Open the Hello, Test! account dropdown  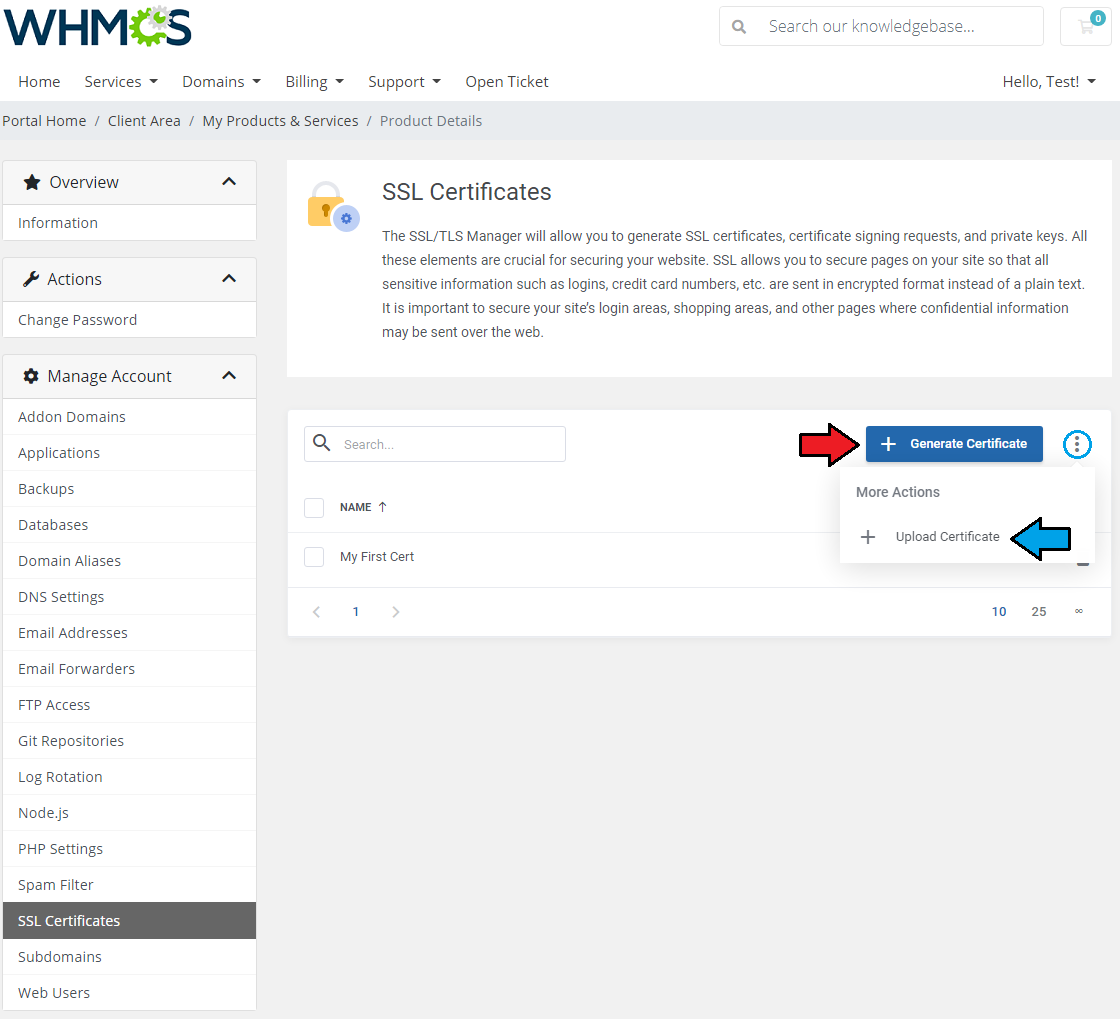click(1049, 81)
